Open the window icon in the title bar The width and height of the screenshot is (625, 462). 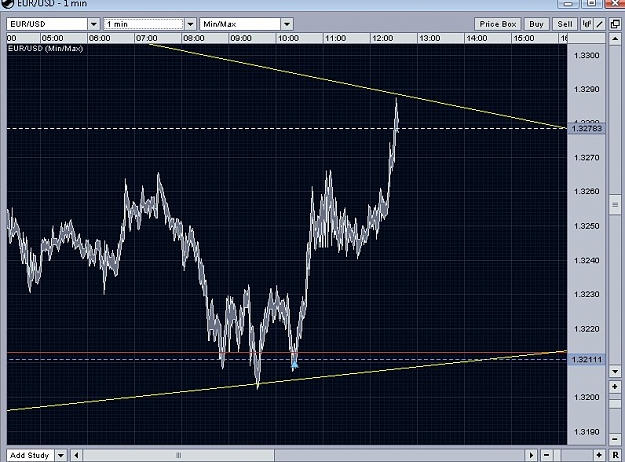click(x=8, y=4)
